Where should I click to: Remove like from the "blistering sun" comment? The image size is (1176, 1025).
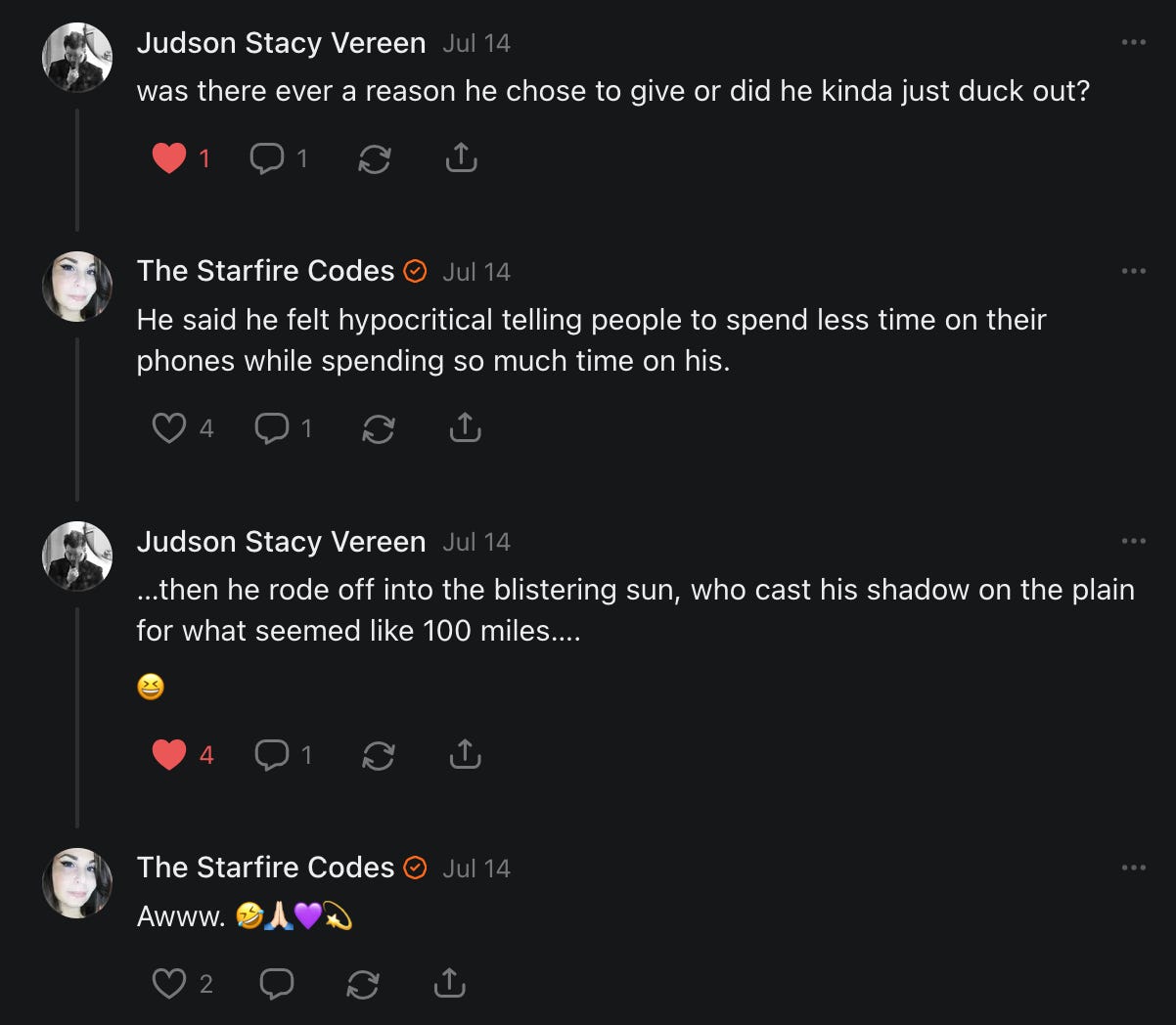(x=169, y=755)
